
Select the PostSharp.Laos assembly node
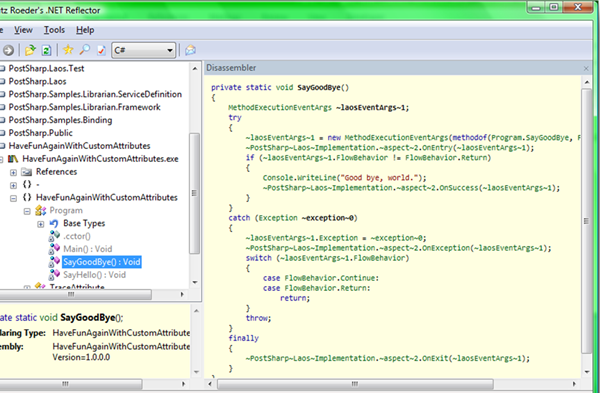click(x=38, y=82)
